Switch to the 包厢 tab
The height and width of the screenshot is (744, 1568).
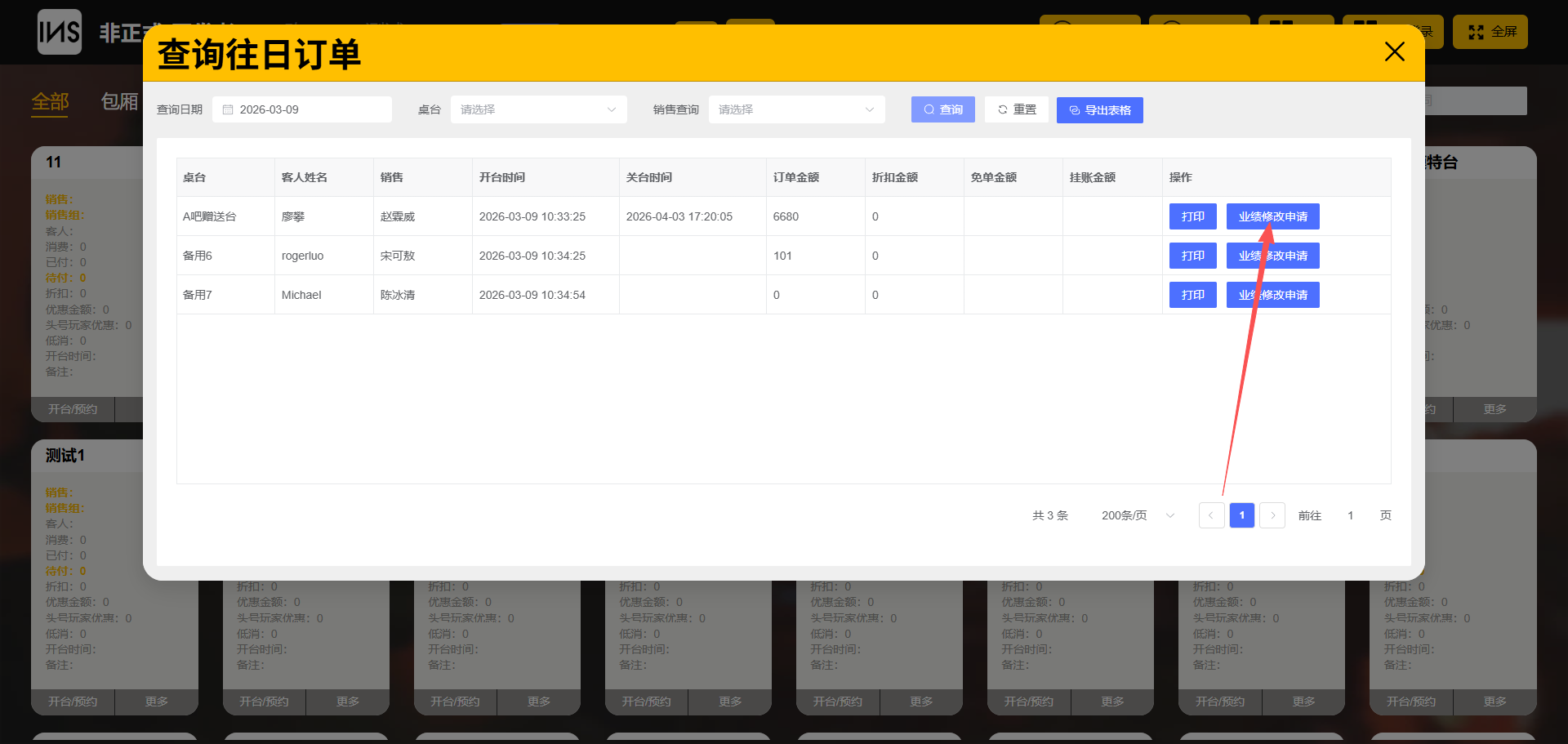click(x=119, y=101)
